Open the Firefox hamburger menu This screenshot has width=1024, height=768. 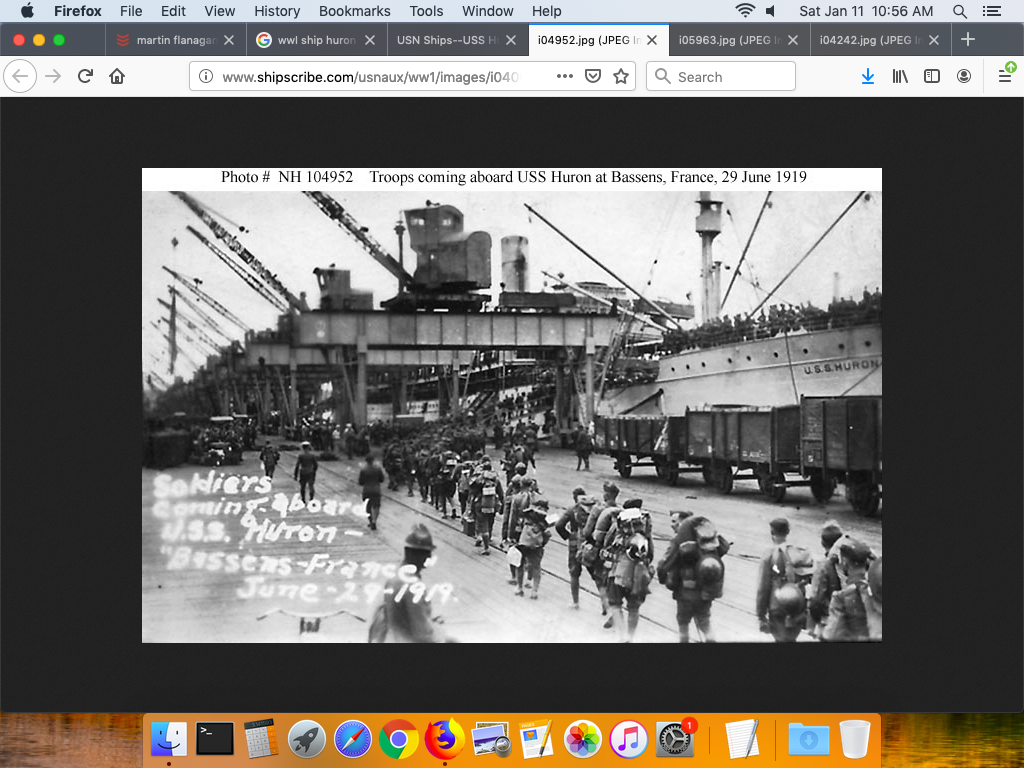[x=1005, y=76]
